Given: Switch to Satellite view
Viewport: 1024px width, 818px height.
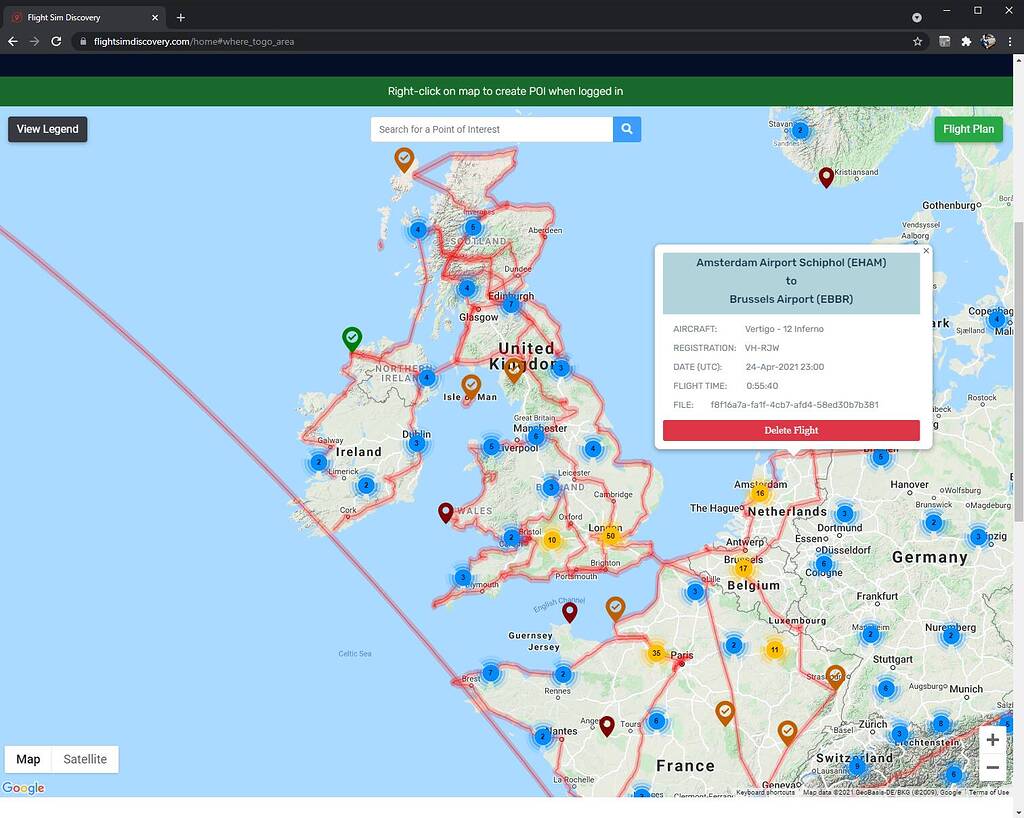Looking at the screenshot, I should pyautogui.click(x=84, y=759).
